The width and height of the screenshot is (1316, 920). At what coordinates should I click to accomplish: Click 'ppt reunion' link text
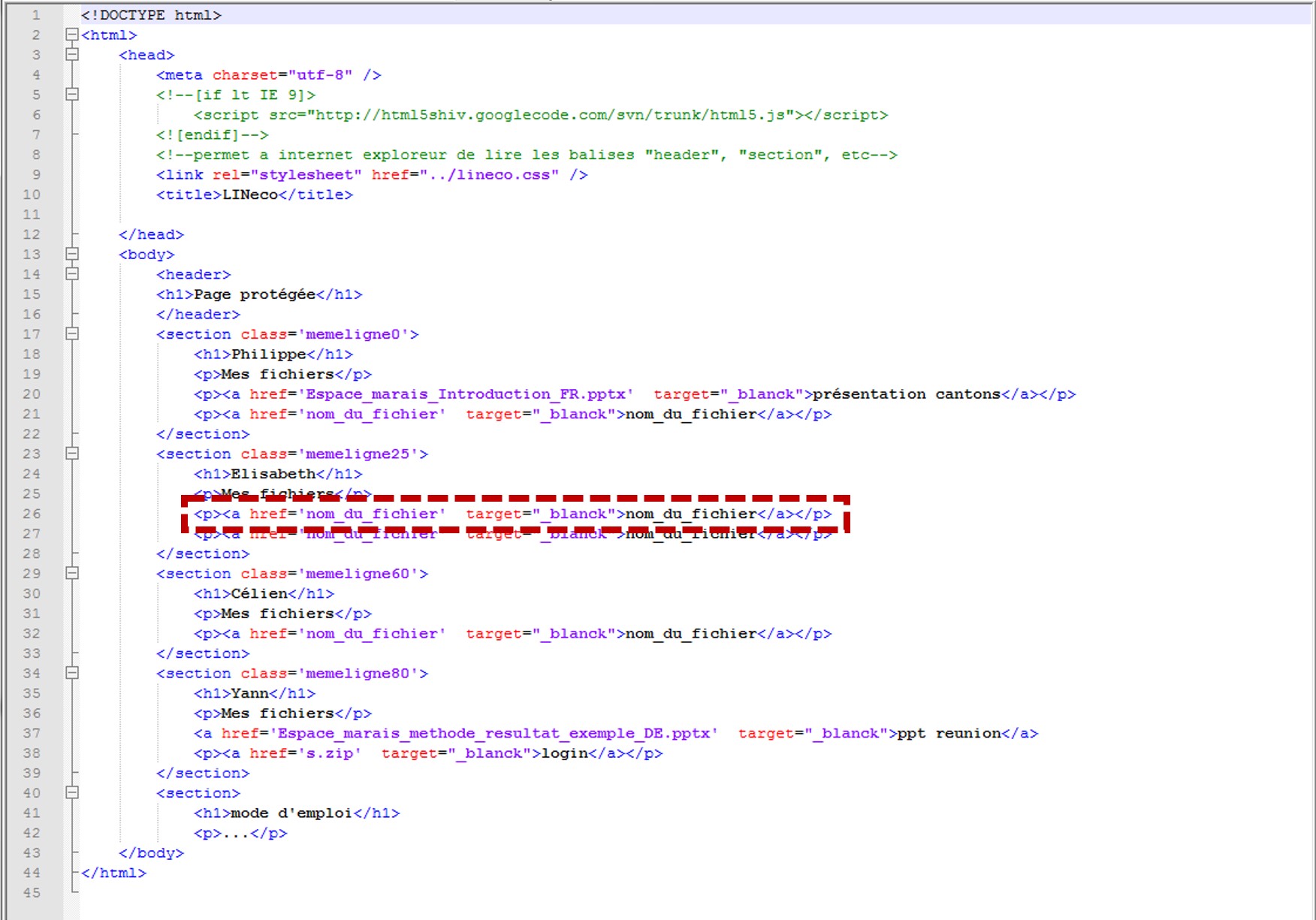(x=949, y=733)
